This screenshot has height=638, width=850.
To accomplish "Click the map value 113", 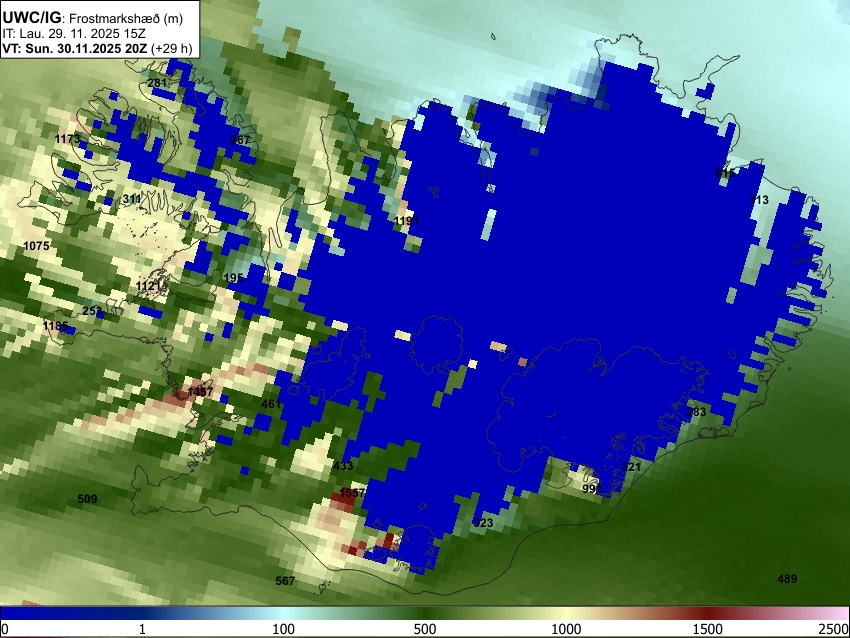I will (x=759, y=200).
